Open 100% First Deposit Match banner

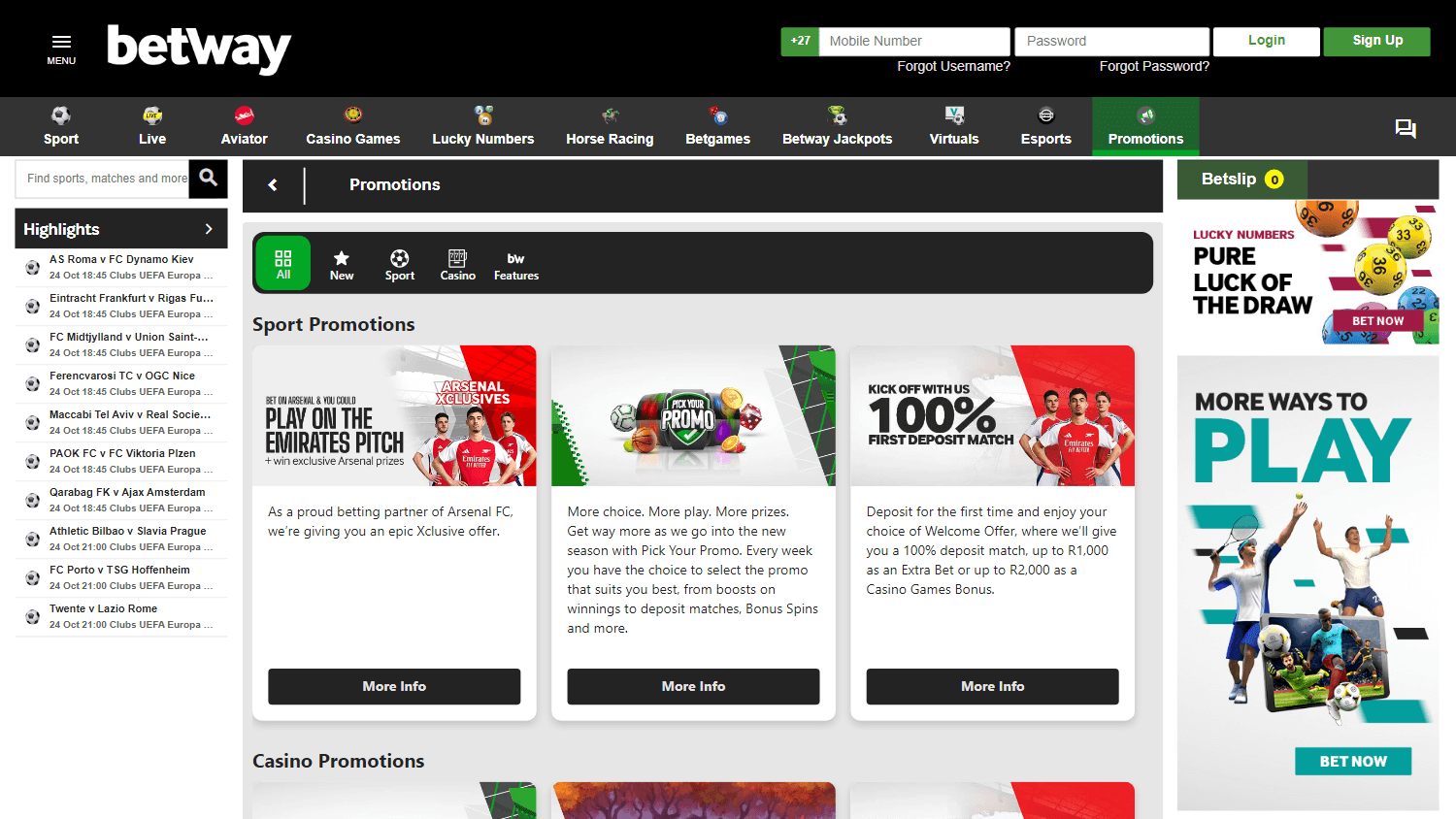click(992, 415)
